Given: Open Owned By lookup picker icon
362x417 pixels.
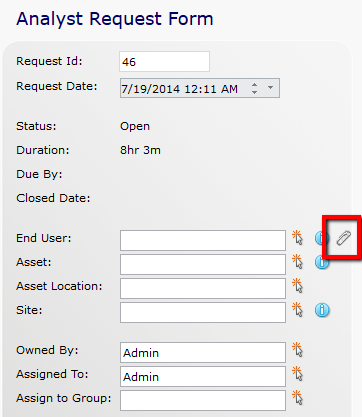Looking at the screenshot, I should coord(297,350).
